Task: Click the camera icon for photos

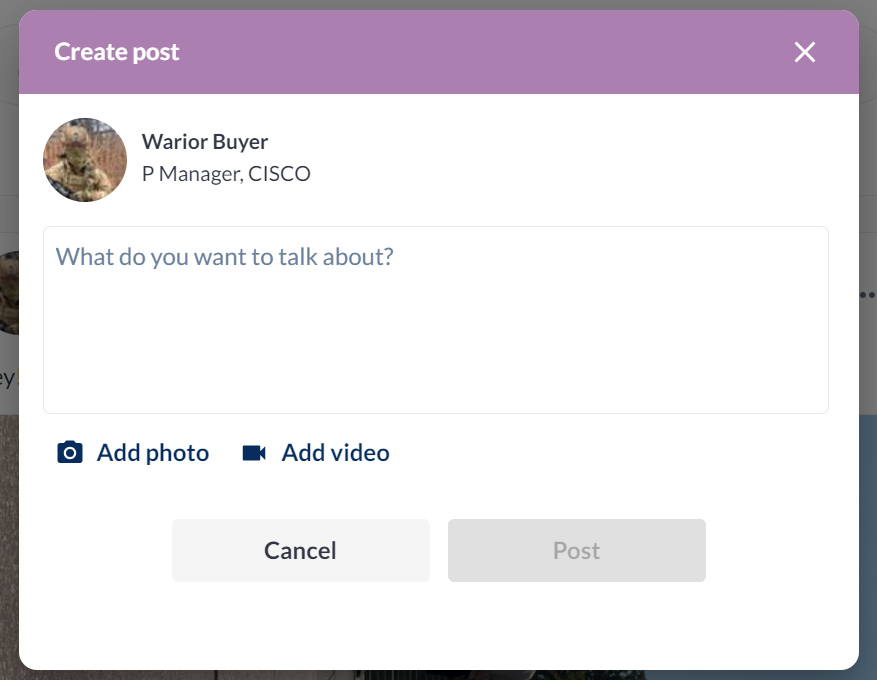Action: point(70,453)
